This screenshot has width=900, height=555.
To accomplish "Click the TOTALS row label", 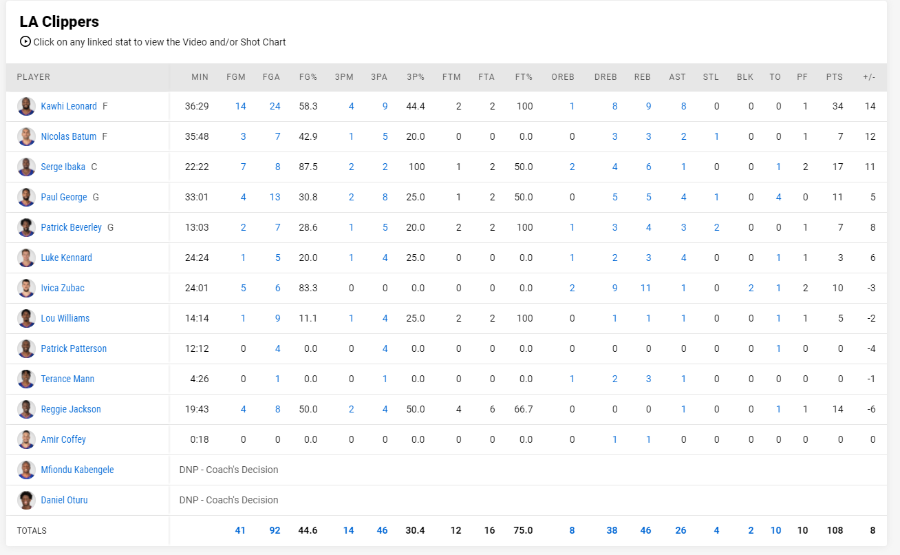I will click(x=32, y=531).
